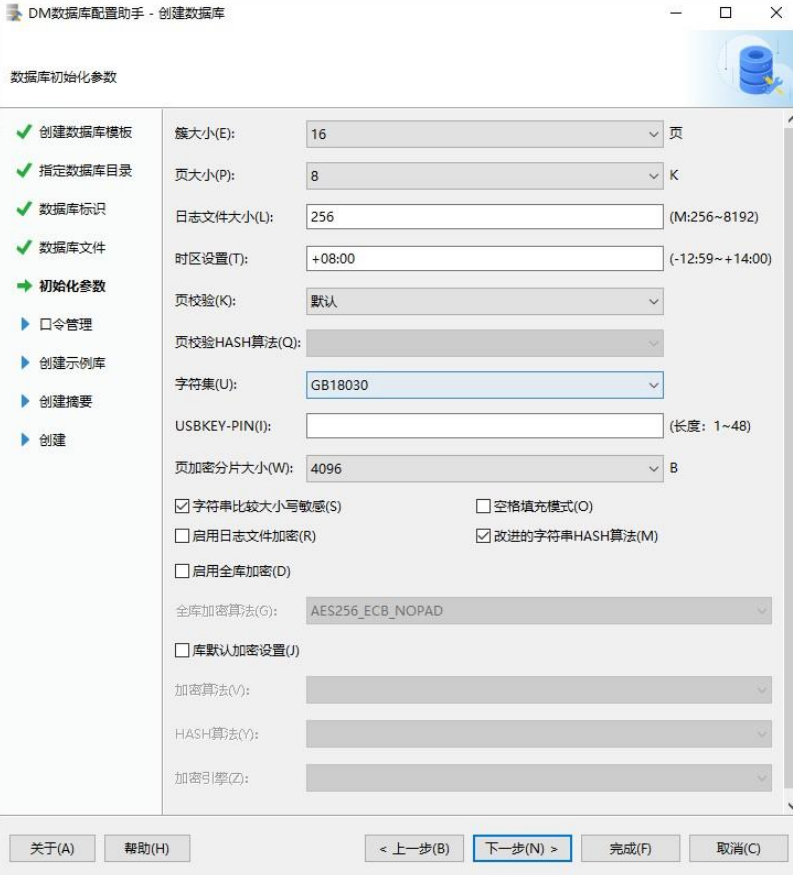793x875 pixels.
Task: Expand the 字符集 GB18030 dropdown
Action: [484, 384]
